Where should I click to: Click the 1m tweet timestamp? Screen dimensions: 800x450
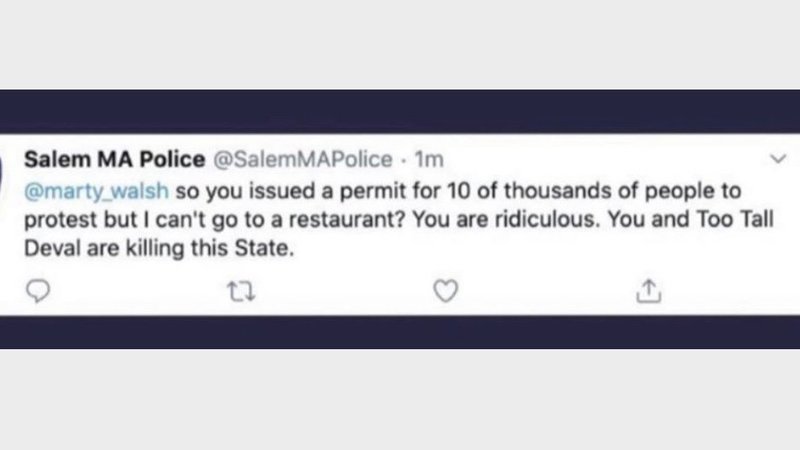click(x=429, y=160)
